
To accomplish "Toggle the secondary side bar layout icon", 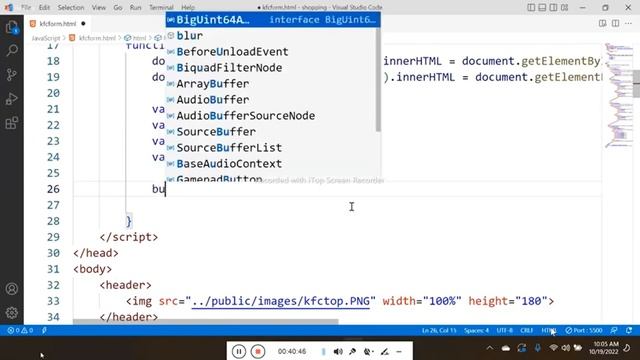I will (553, 7).
